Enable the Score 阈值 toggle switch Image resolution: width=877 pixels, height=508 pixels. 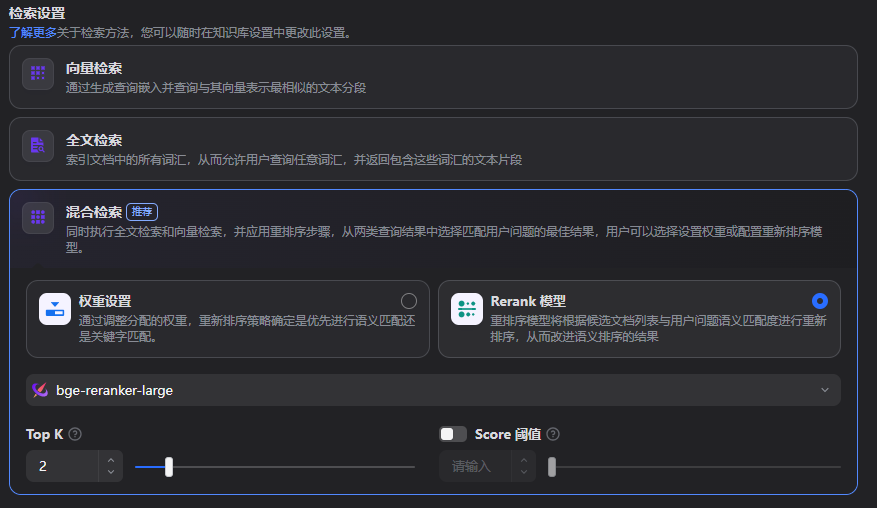click(x=453, y=434)
